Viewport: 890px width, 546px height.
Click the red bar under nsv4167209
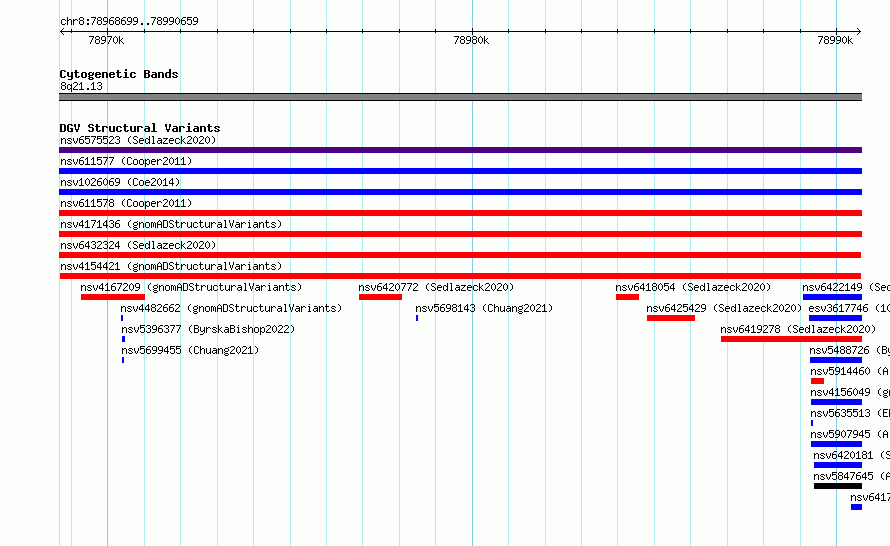click(113, 297)
